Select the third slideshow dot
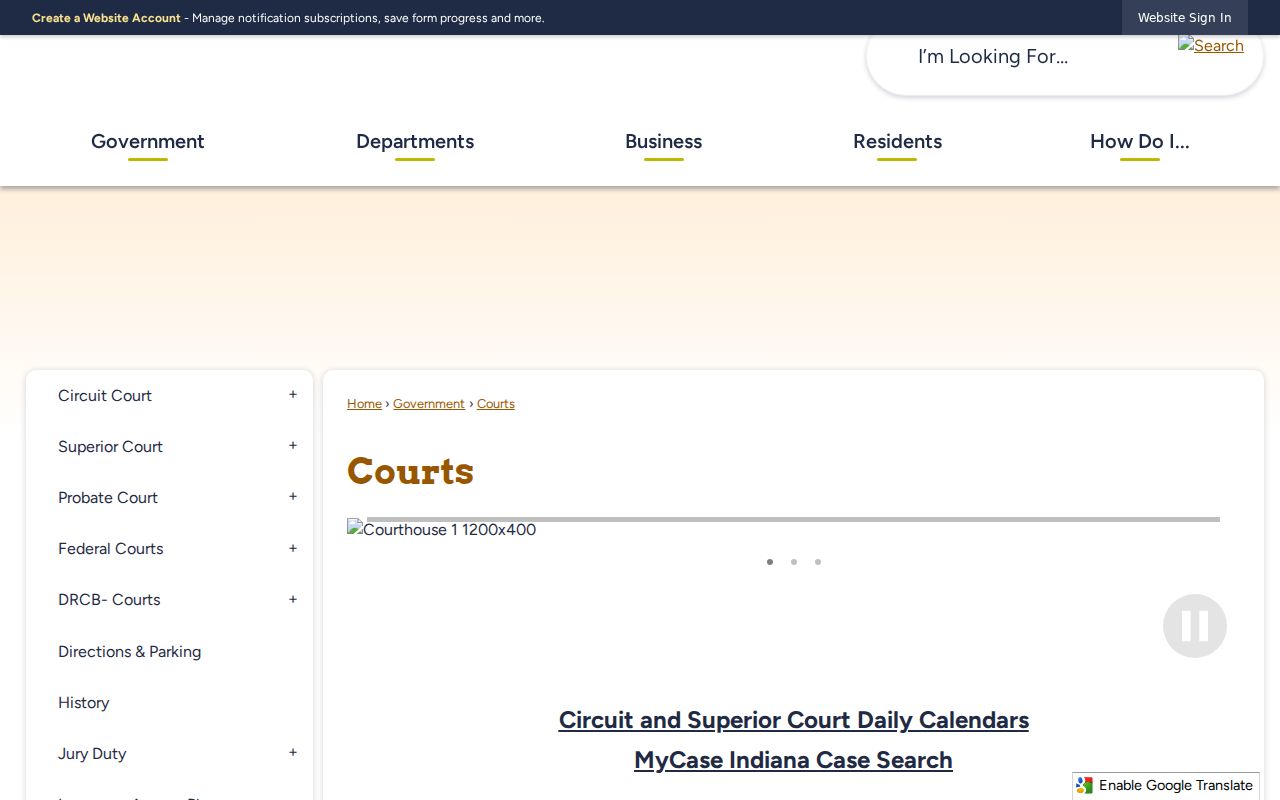The height and width of the screenshot is (800, 1280). (818, 562)
